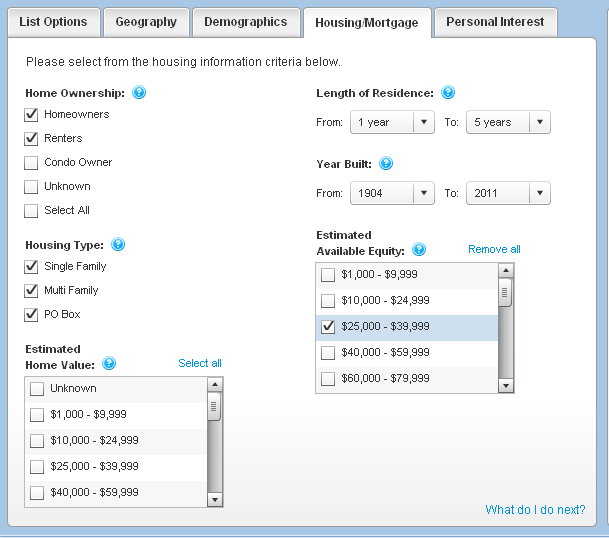Image resolution: width=609 pixels, height=538 pixels.
Task: Click the What do I do next link
Action: [535, 510]
